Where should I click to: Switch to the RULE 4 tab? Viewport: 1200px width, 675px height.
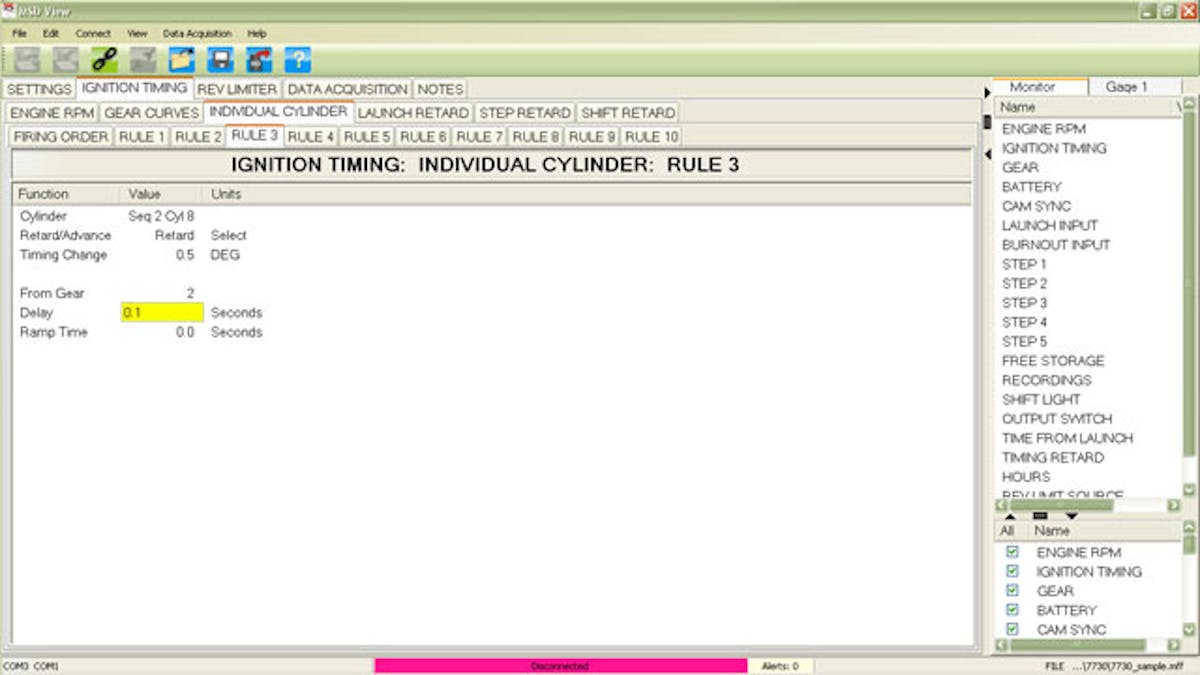(311, 136)
